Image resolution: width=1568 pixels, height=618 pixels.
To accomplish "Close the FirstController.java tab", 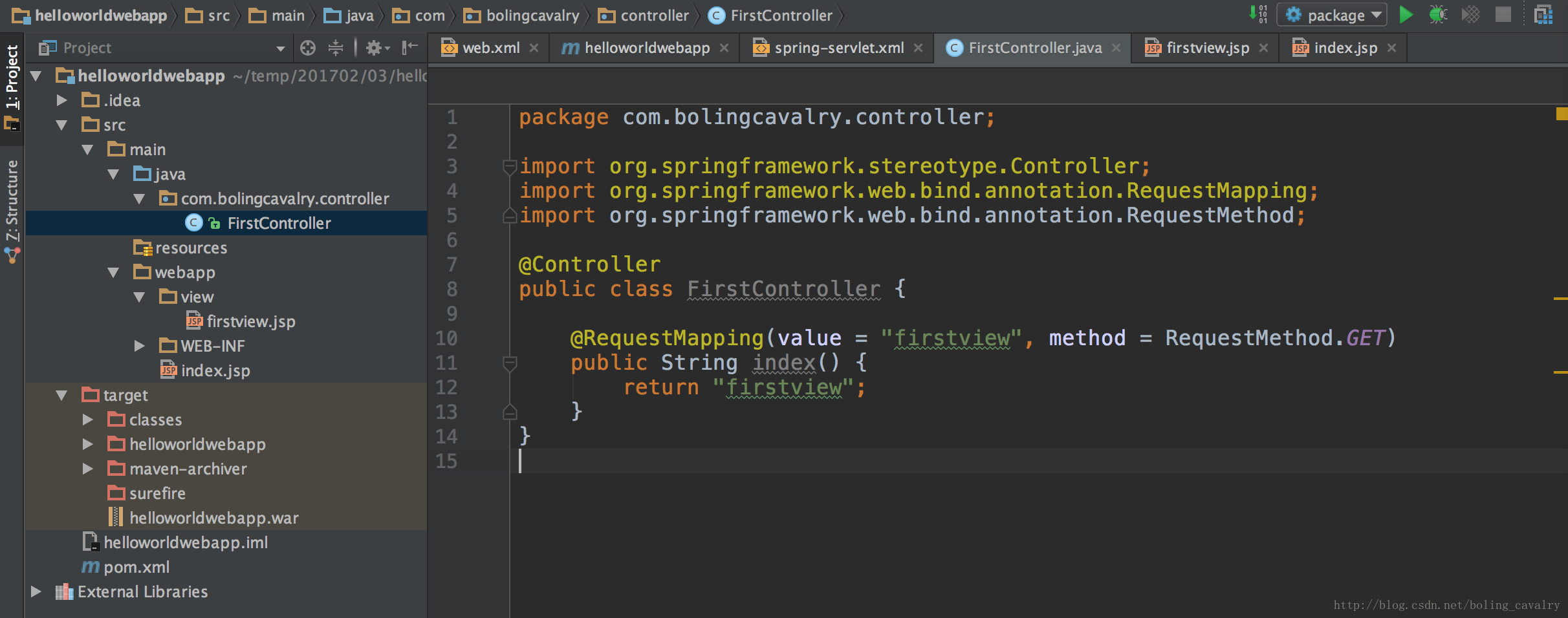I will pyautogui.click(x=1116, y=48).
